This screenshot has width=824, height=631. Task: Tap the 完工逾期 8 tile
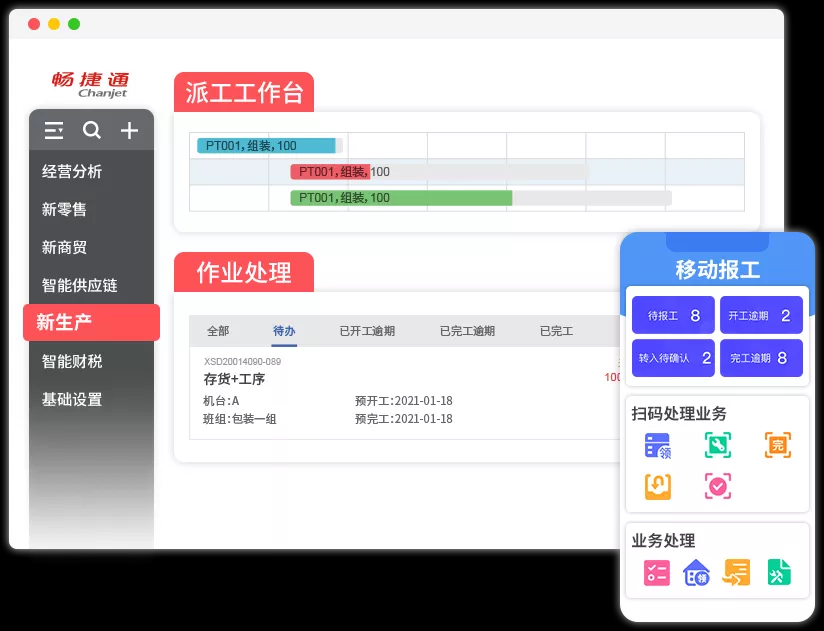tap(761, 358)
